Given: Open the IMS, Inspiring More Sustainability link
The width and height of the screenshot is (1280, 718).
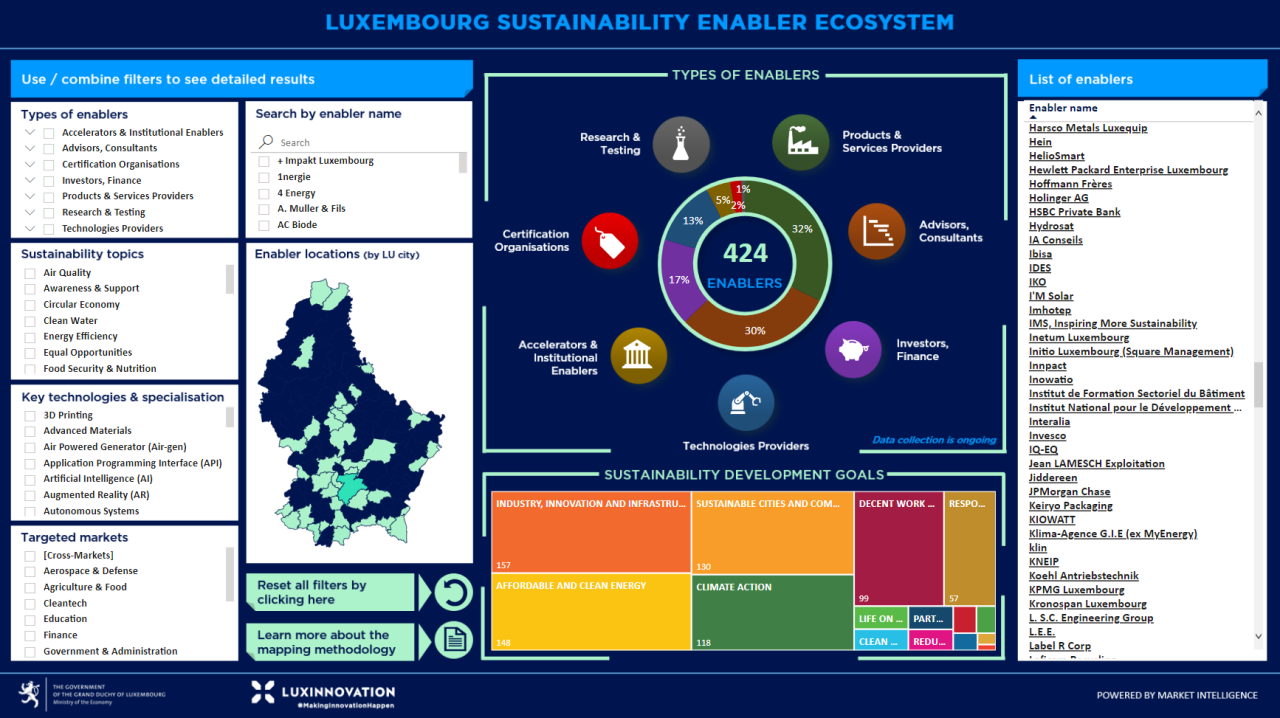Looking at the screenshot, I should (x=1113, y=324).
